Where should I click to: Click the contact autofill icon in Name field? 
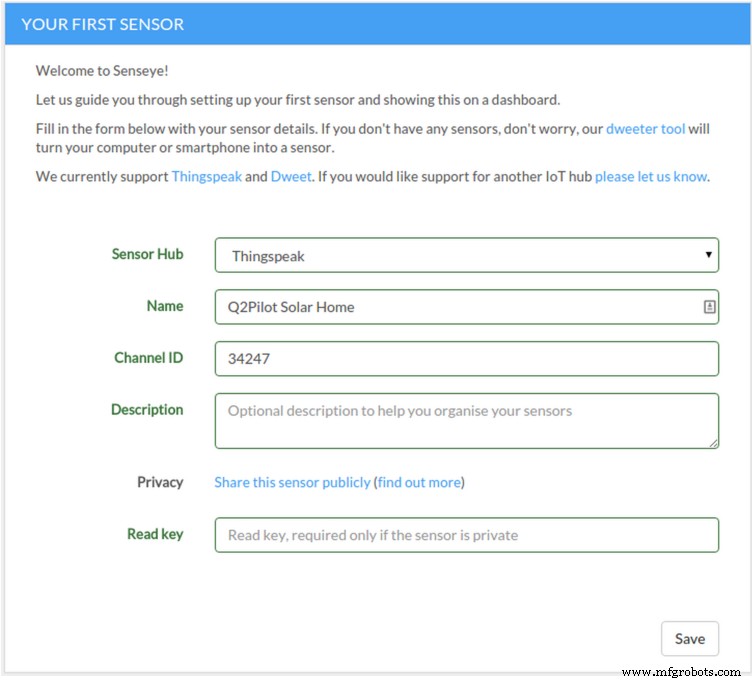click(x=709, y=307)
